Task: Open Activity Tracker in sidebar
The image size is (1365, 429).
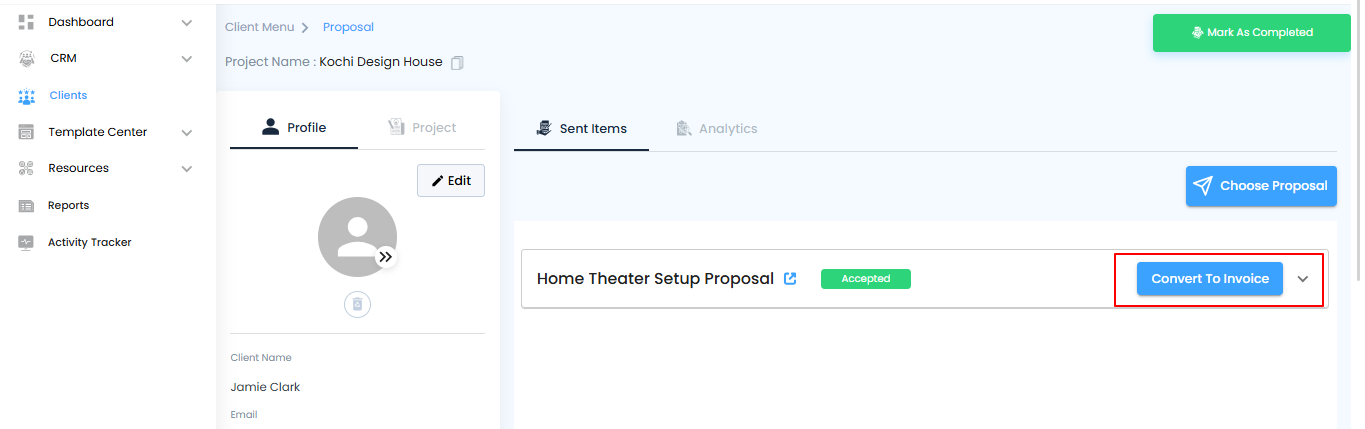Action: (x=89, y=242)
